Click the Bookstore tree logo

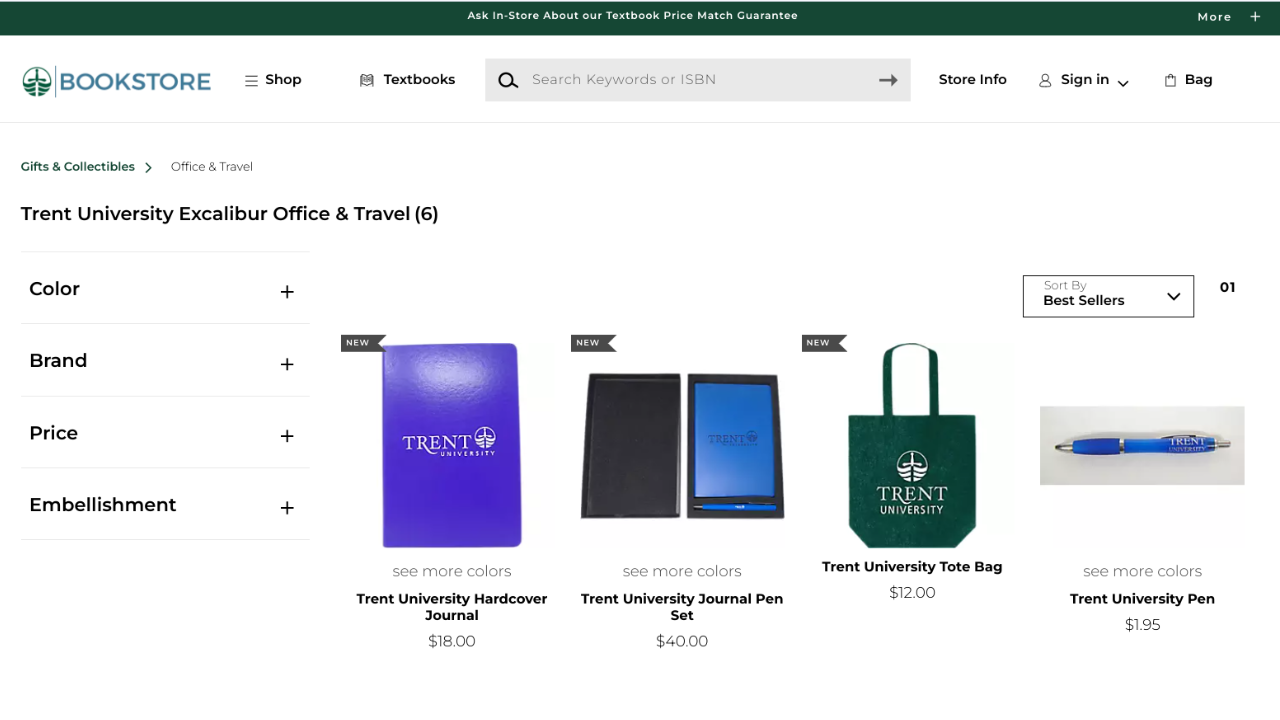coord(37,78)
